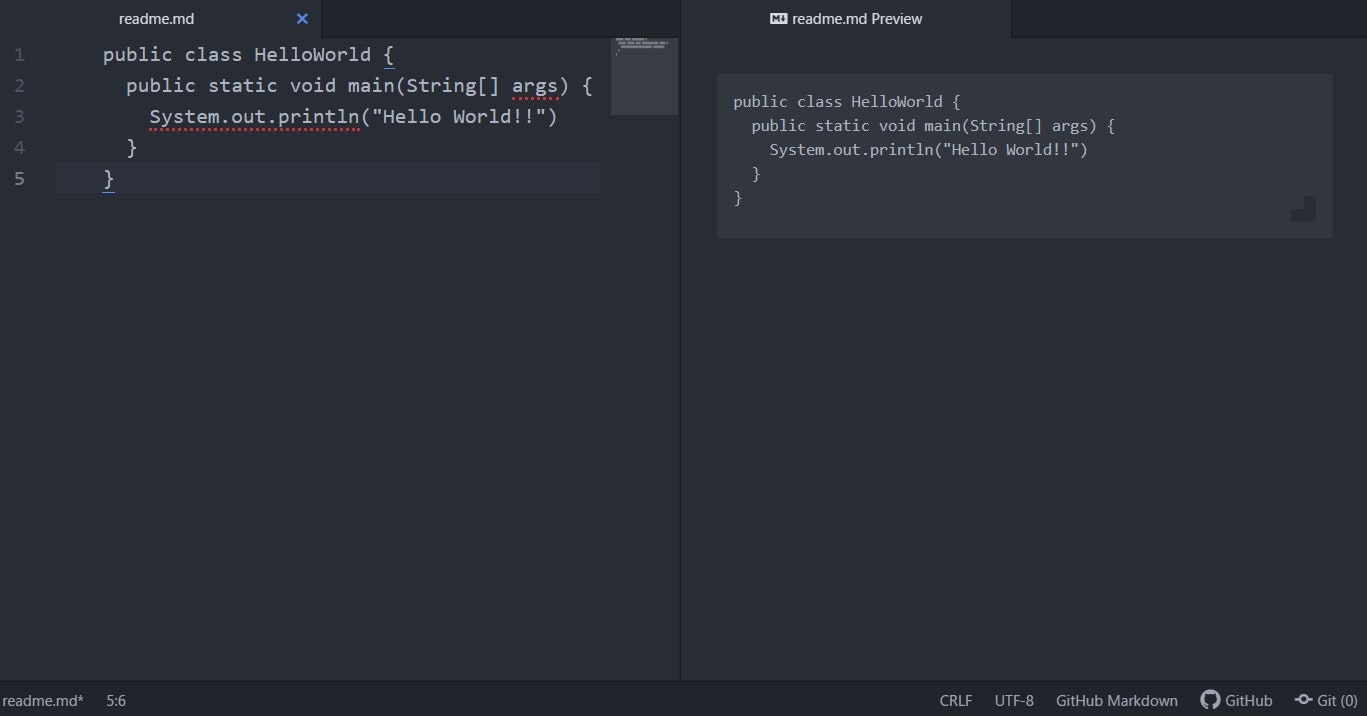Click "public class HelloWorld" in the preview
This screenshot has height=716, width=1367.
(838, 102)
